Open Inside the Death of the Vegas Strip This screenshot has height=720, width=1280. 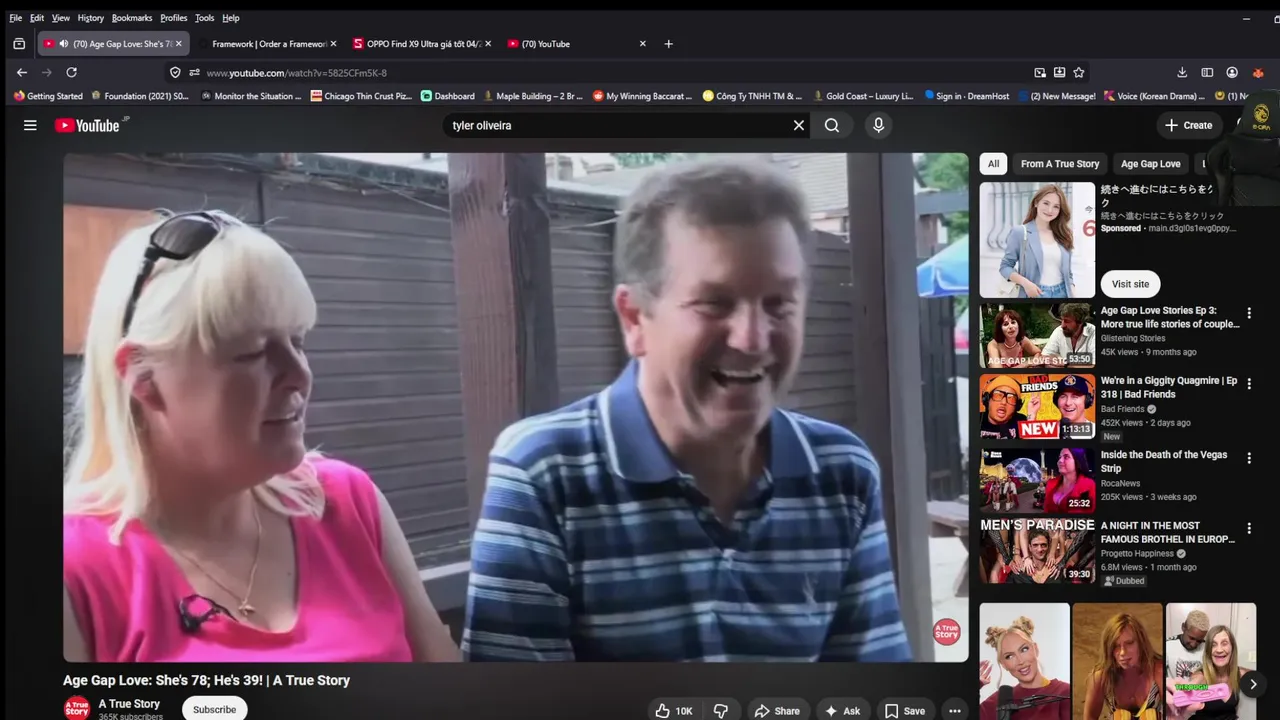(1164, 461)
